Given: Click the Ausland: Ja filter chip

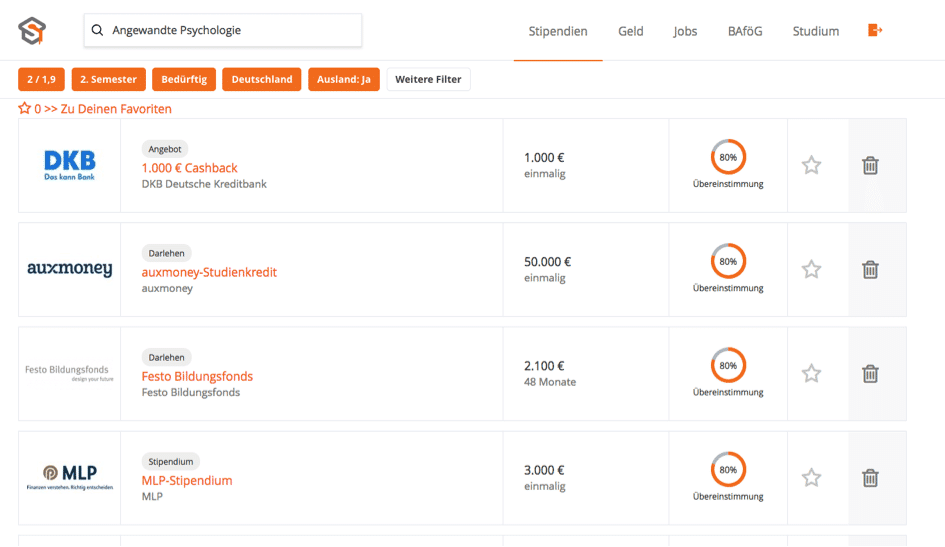Looking at the screenshot, I should click(344, 79).
